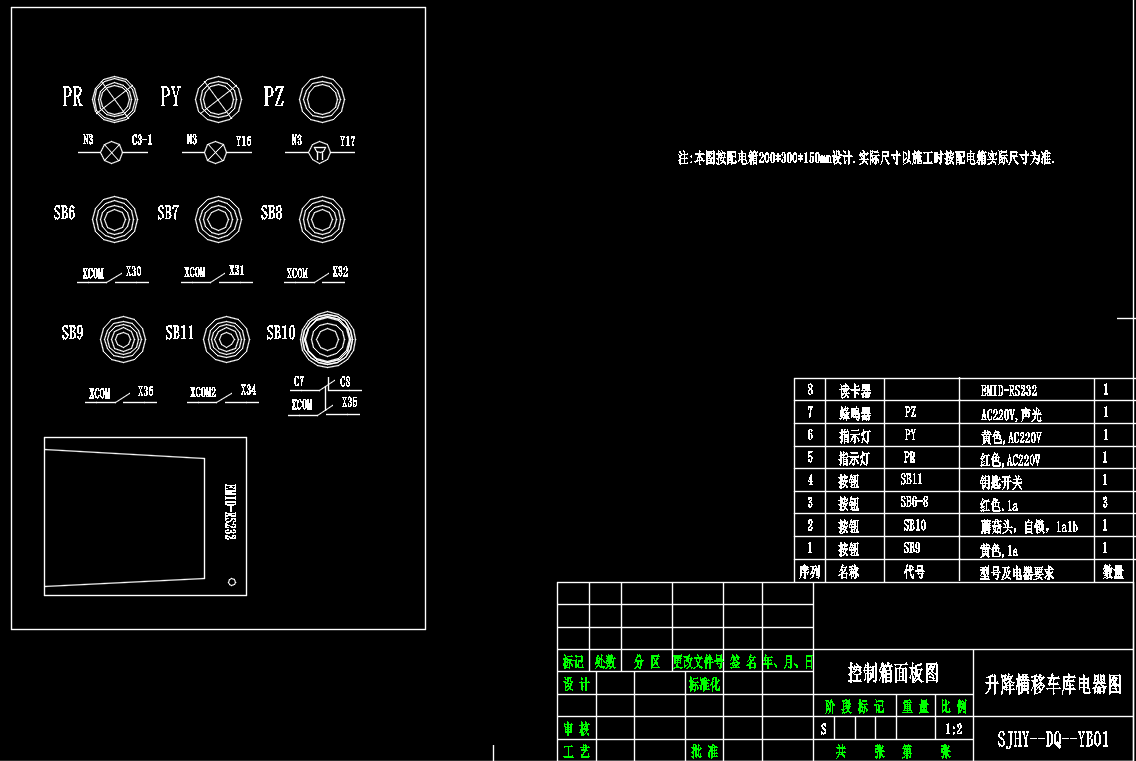Select the small circle on card reader
Image resolution: width=1136 pixels, height=761 pixels.
click(x=232, y=581)
